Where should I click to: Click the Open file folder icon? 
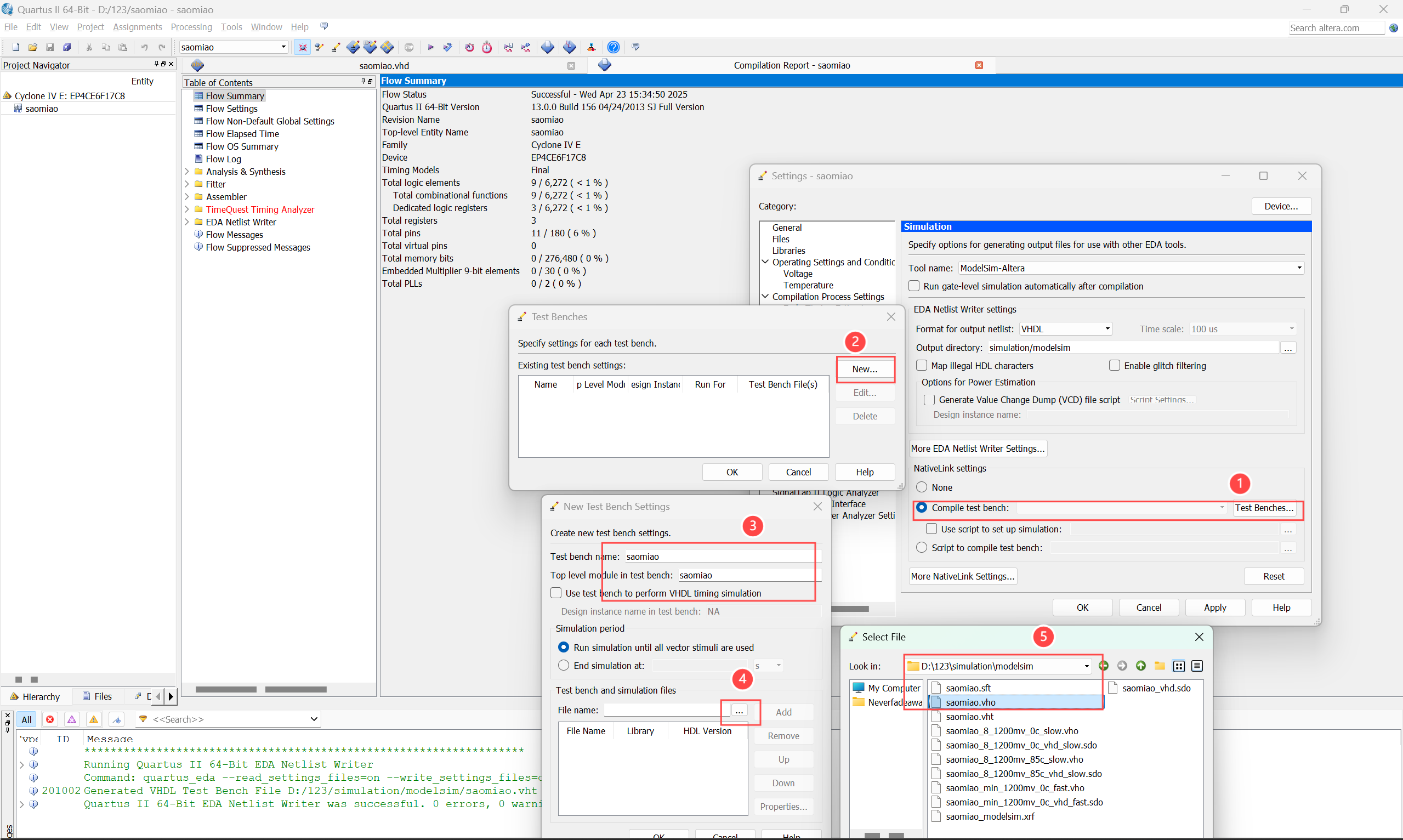(33, 47)
